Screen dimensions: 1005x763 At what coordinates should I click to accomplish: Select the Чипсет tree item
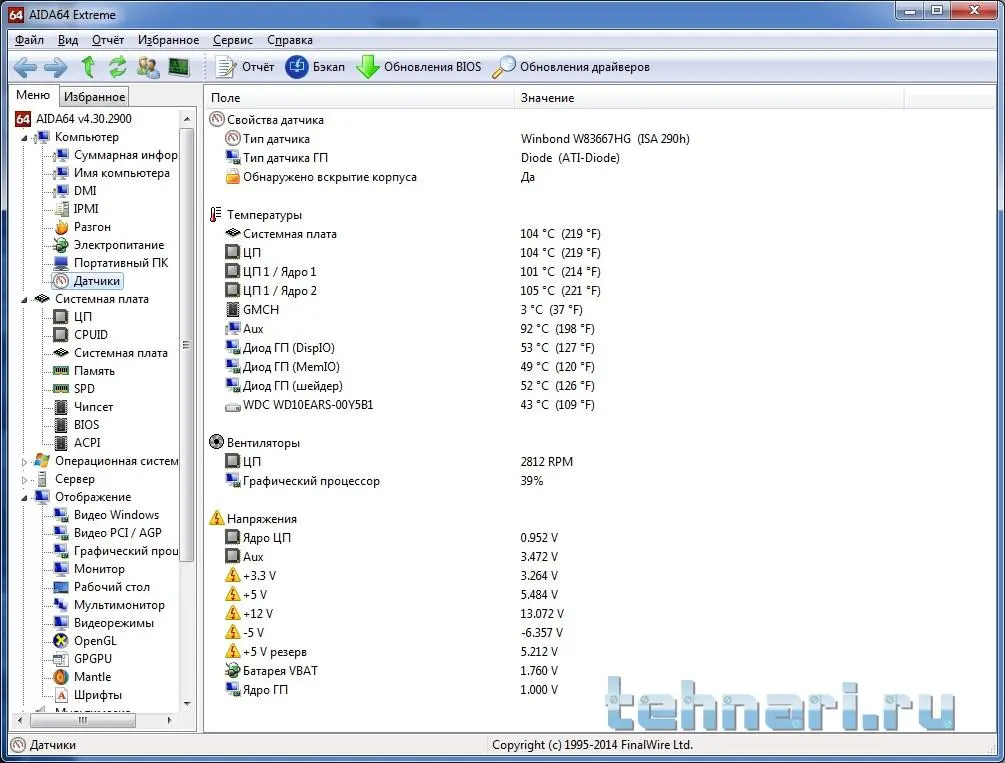tap(83, 407)
